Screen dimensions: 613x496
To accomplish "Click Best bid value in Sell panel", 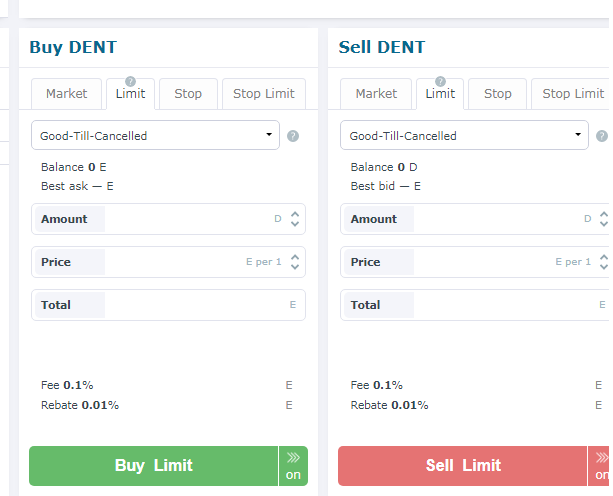I will tap(386, 186).
